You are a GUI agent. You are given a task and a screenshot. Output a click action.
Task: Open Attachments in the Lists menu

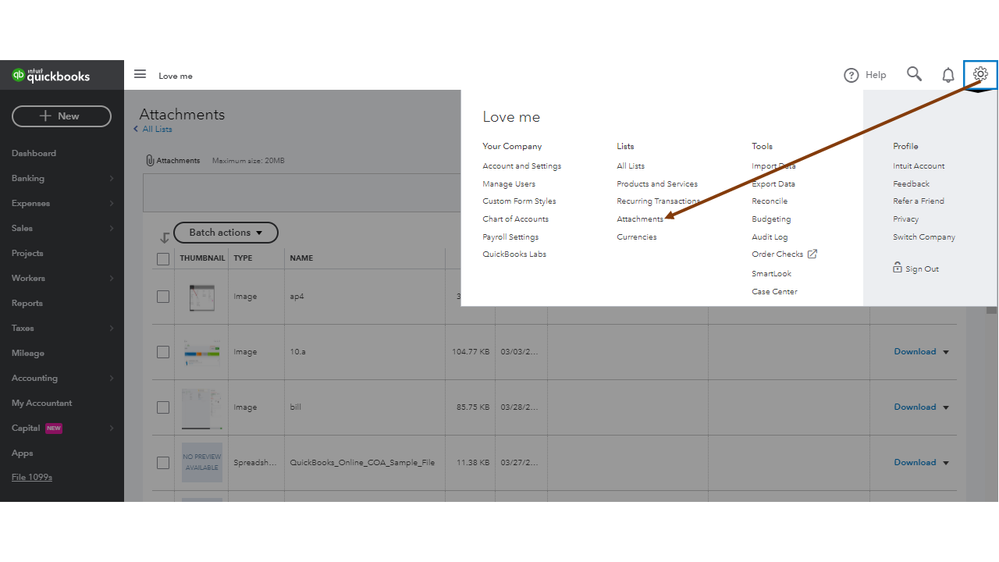coord(640,219)
